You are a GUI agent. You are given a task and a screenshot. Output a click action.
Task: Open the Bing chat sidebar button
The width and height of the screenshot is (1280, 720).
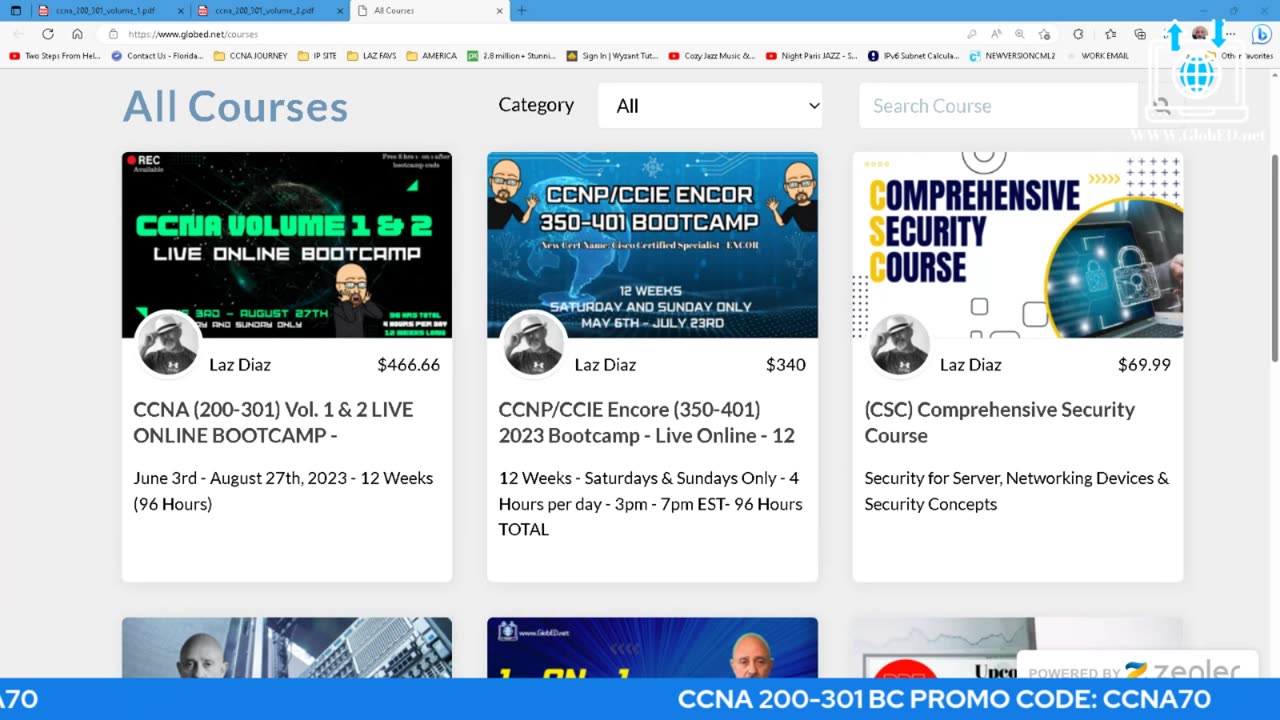(x=1262, y=34)
